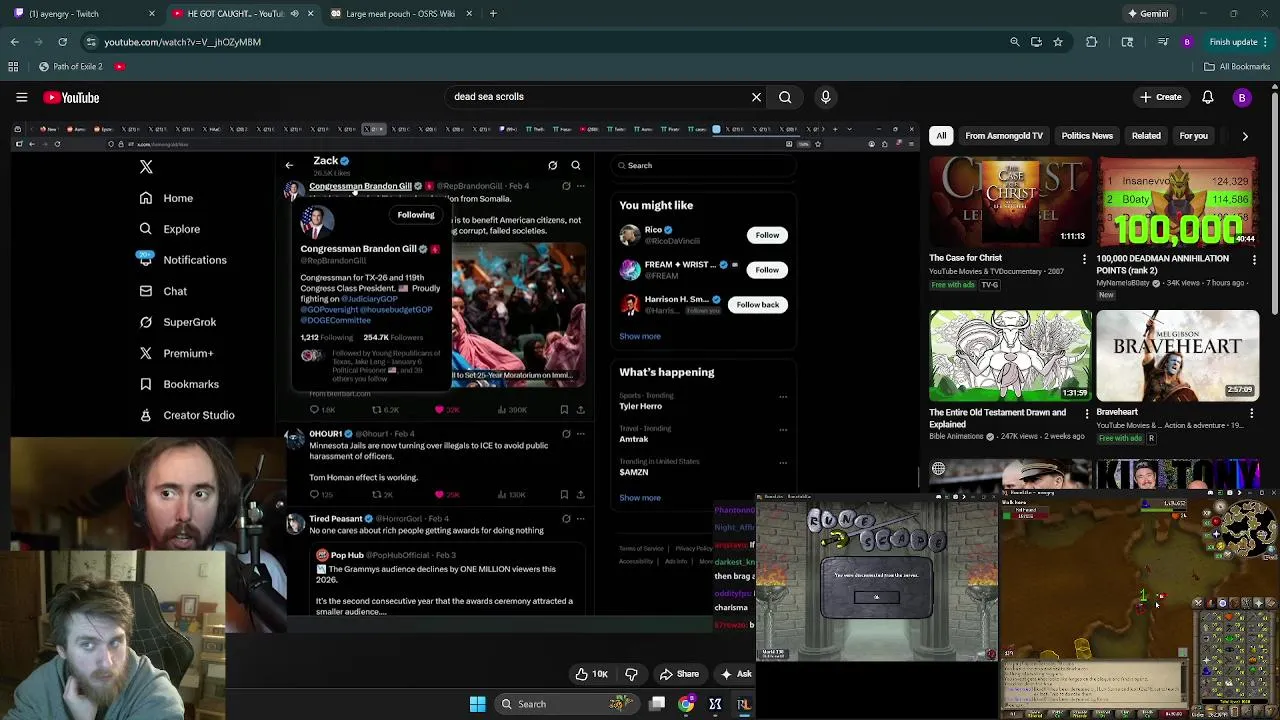Open the Gemini button in title bar
Image resolution: width=1280 pixels, height=720 pixels.
tap(1147, 14)
